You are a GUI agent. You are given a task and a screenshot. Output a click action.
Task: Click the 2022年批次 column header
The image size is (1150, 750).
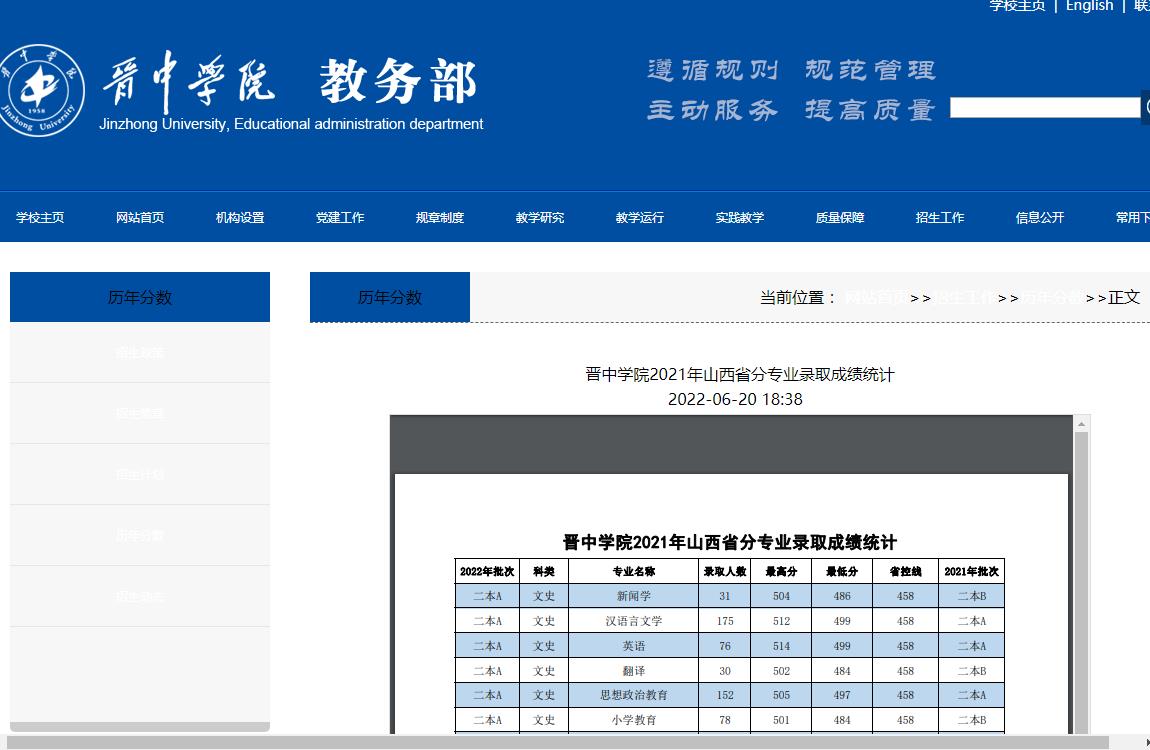pyautogui.click(x=487, y=572)
